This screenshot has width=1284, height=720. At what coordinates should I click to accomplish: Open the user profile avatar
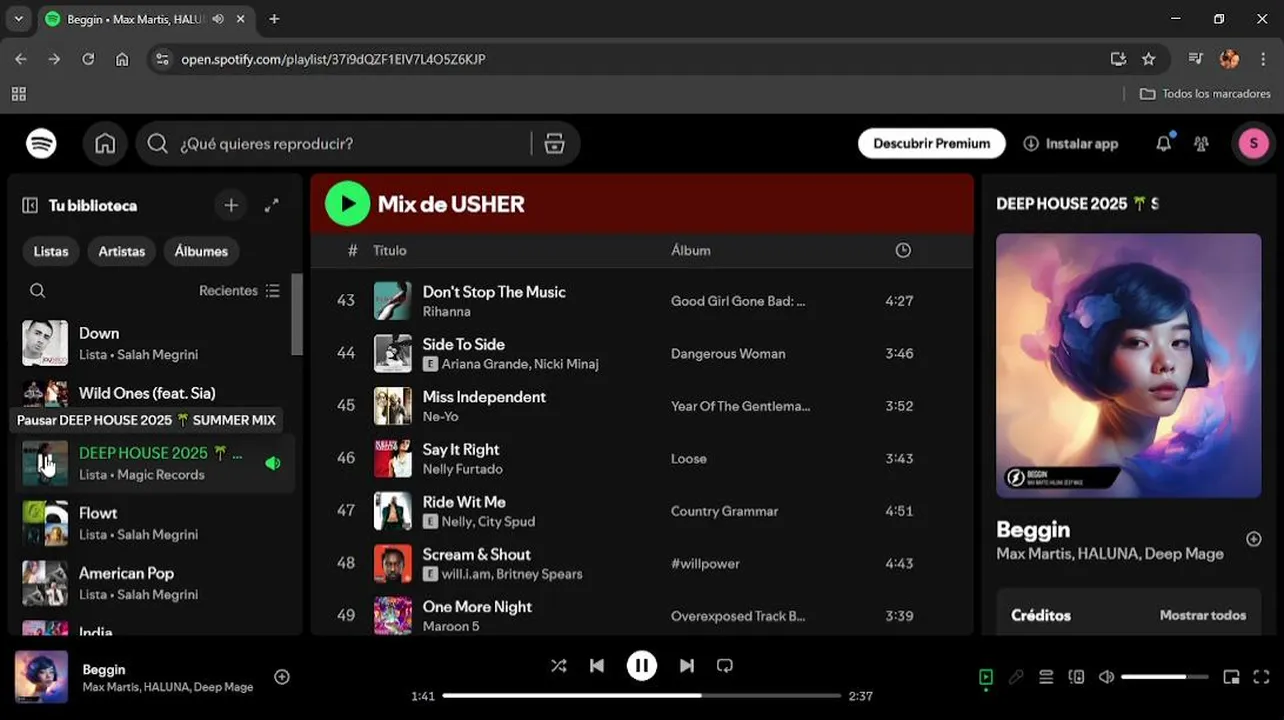(1254, 144)
